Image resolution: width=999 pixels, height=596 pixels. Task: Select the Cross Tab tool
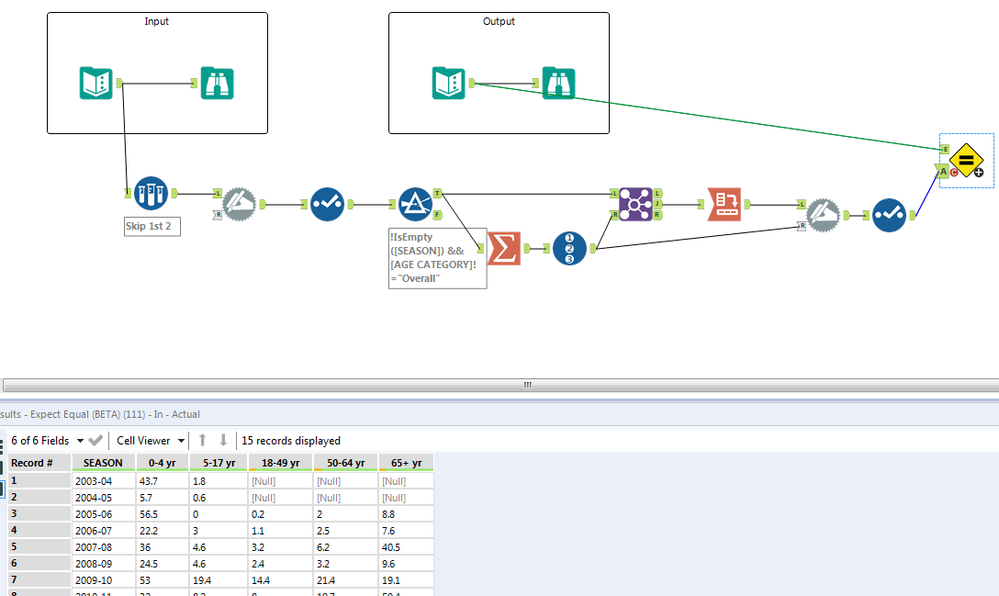pos(724,204)
